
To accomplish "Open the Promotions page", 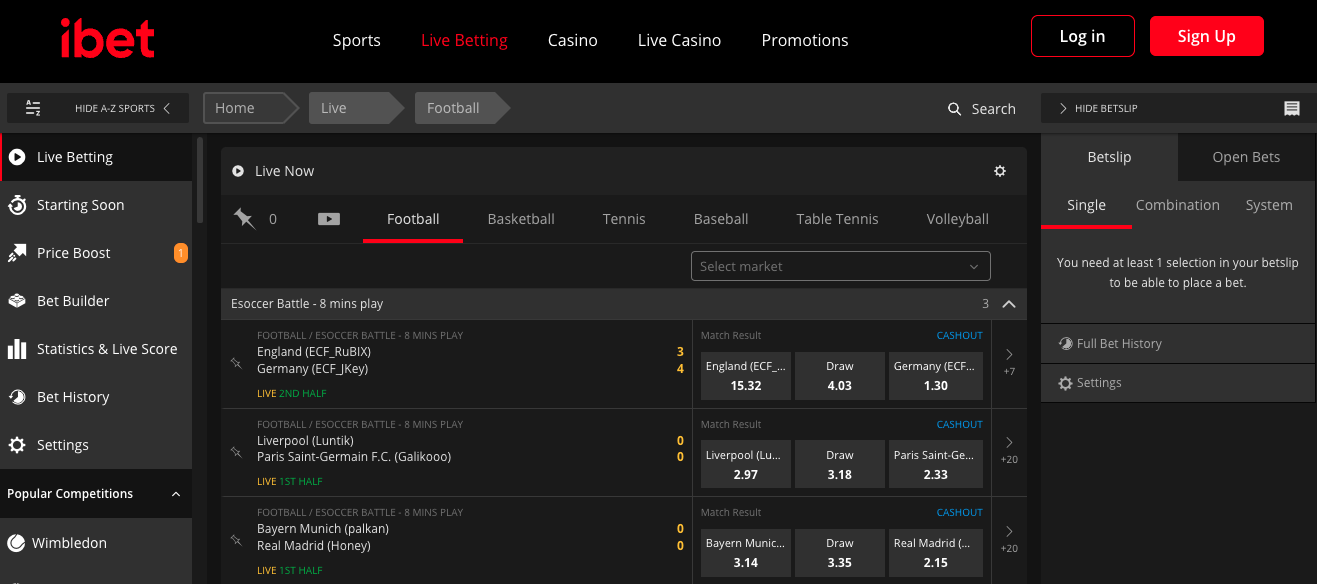I will point(805,41).
